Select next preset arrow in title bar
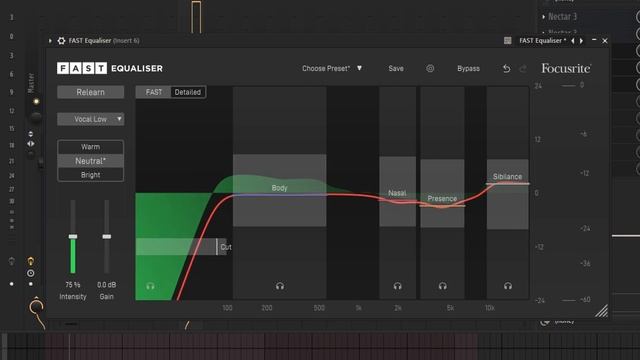640x360 pixels. pos(581,40)
